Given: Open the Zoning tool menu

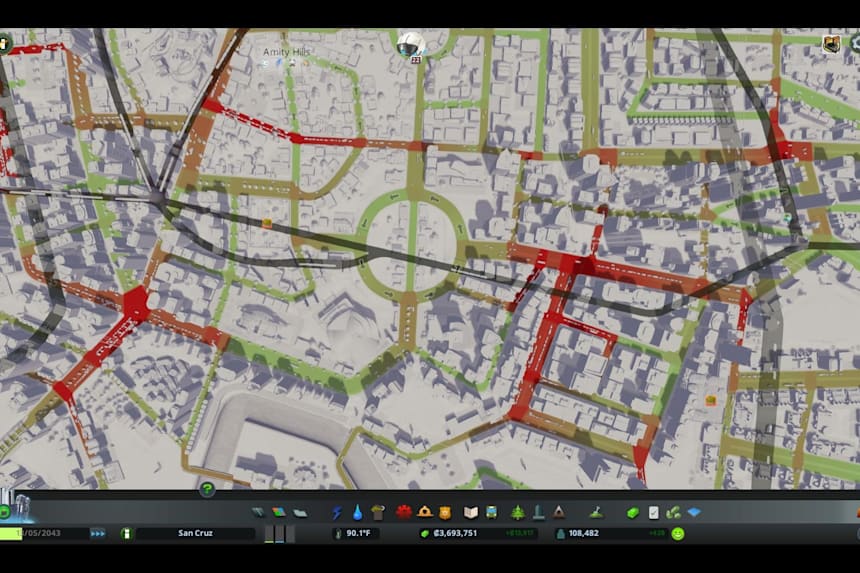Looking at the screenshot, I should 279,513.
